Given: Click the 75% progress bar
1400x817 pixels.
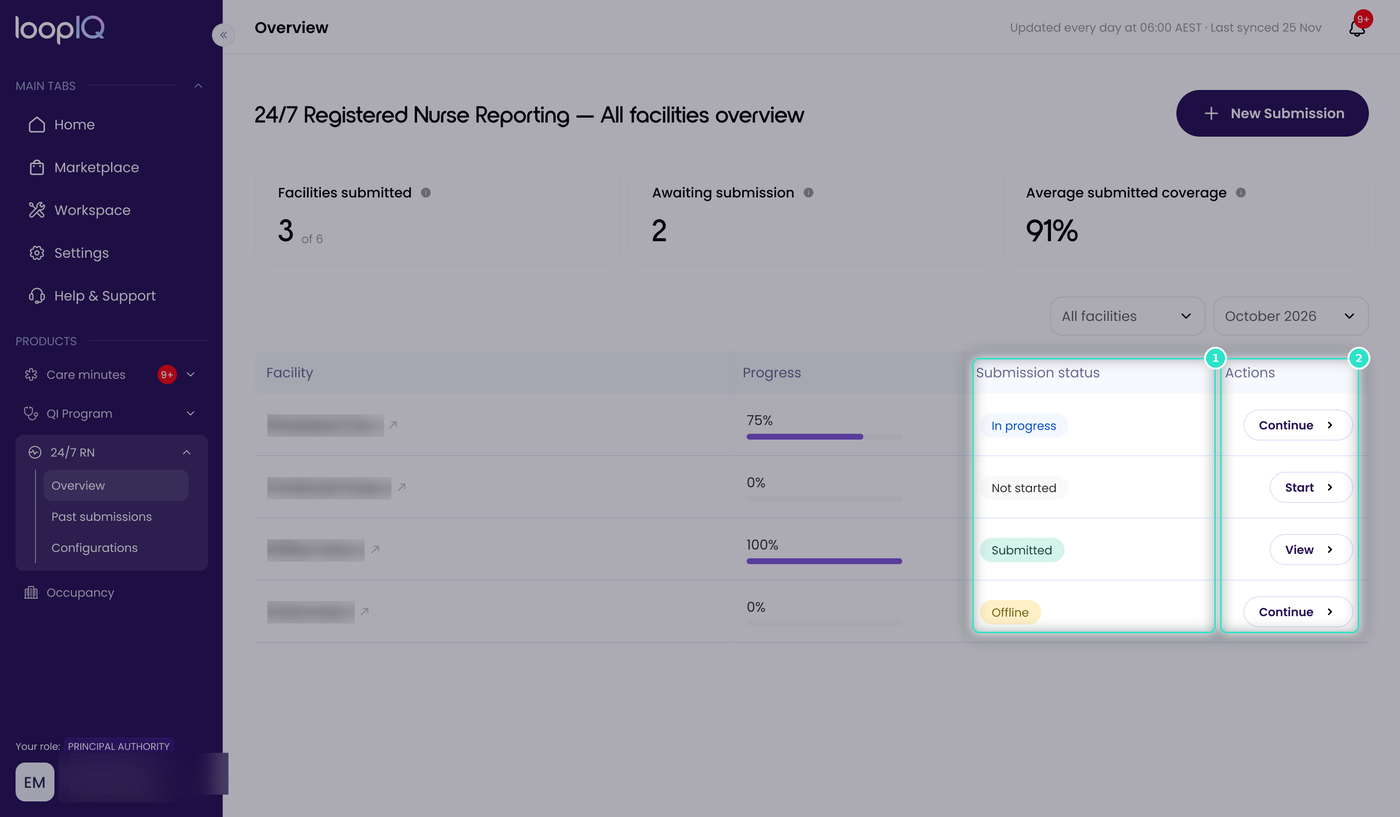Looking at the screenshot, I should click(x=824, y=437).
